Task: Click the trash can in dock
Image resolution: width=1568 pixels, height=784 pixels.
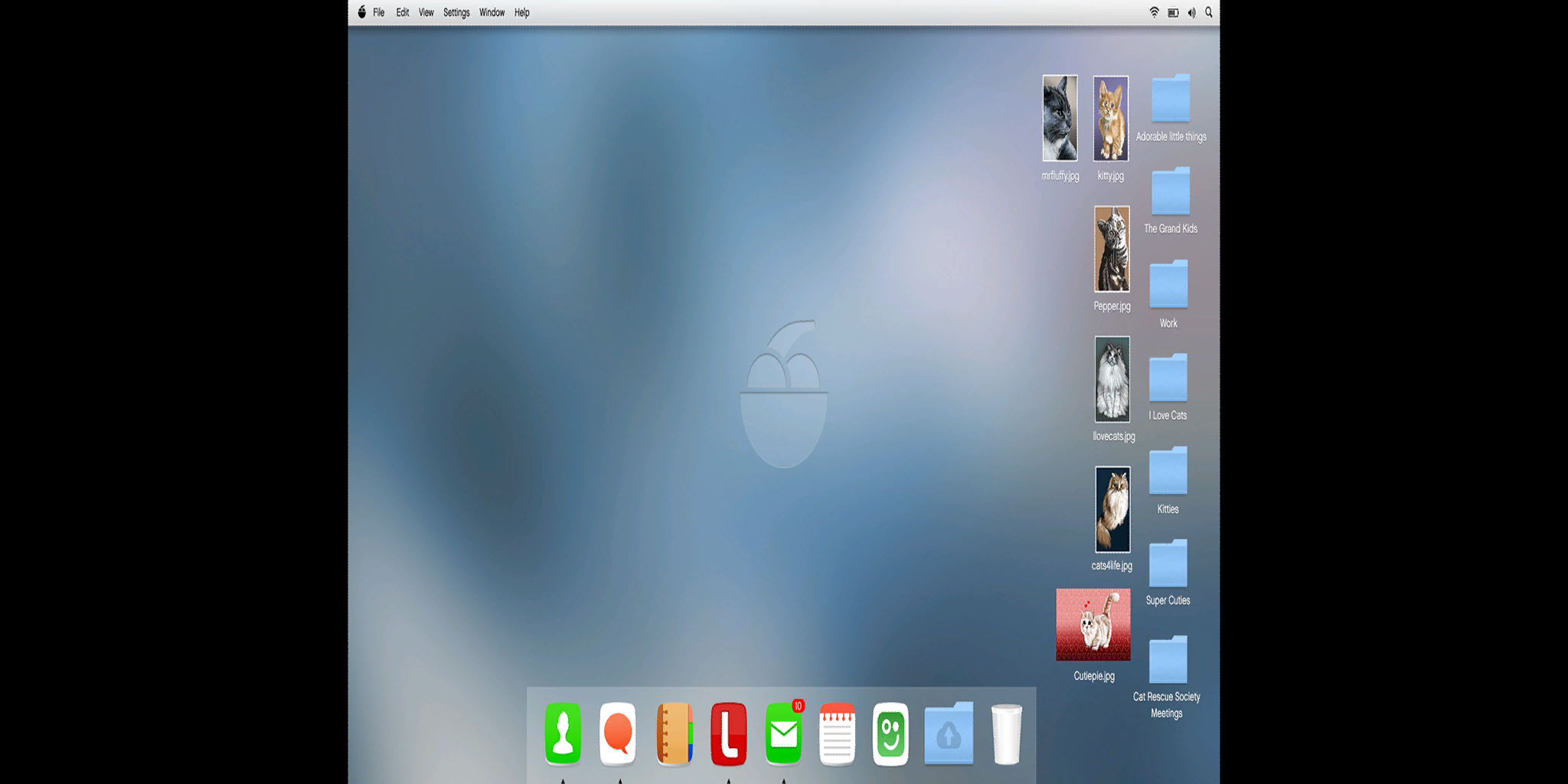Action: [1007, 733]
